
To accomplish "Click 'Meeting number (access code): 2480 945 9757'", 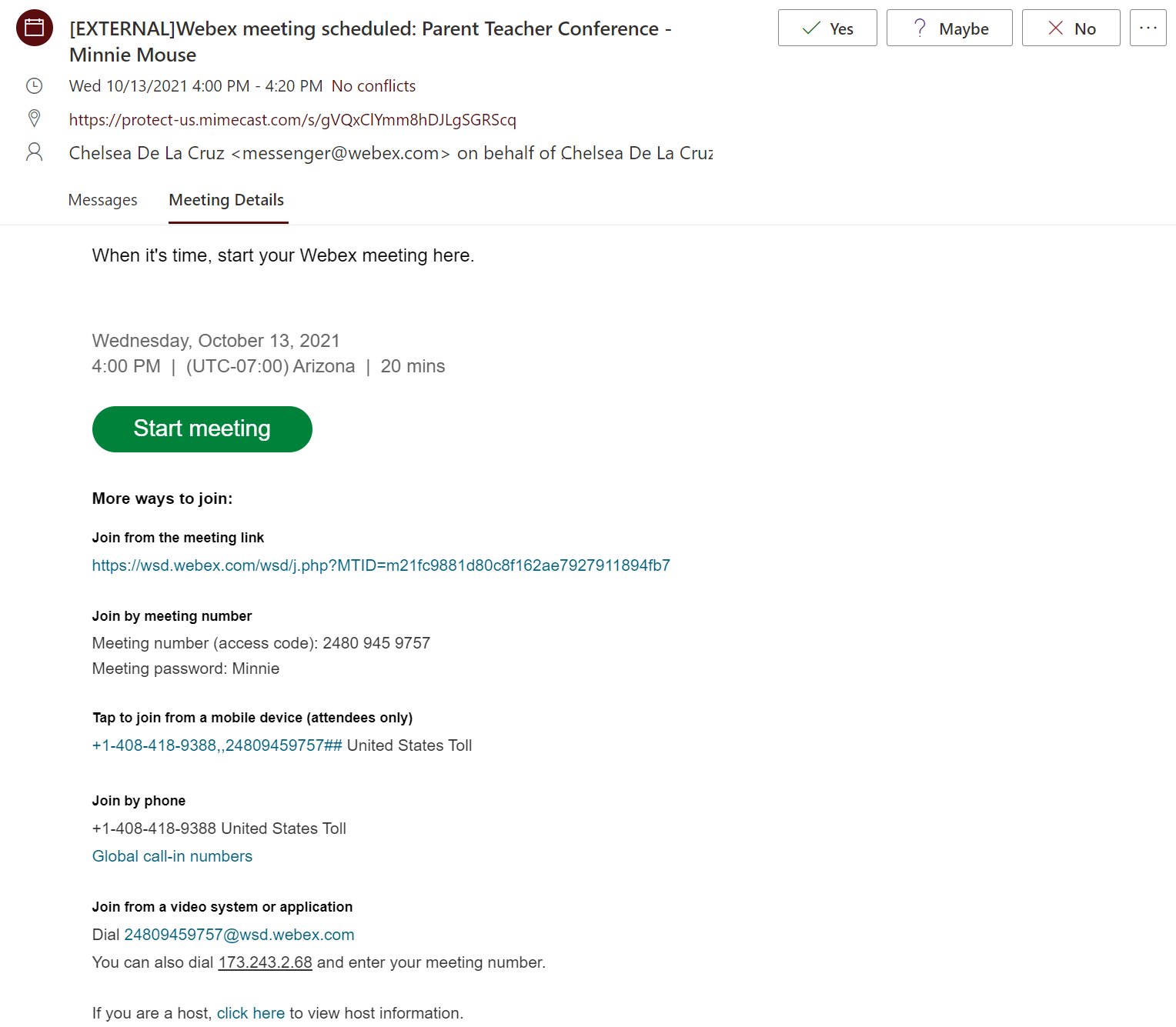I will [261, 643].
